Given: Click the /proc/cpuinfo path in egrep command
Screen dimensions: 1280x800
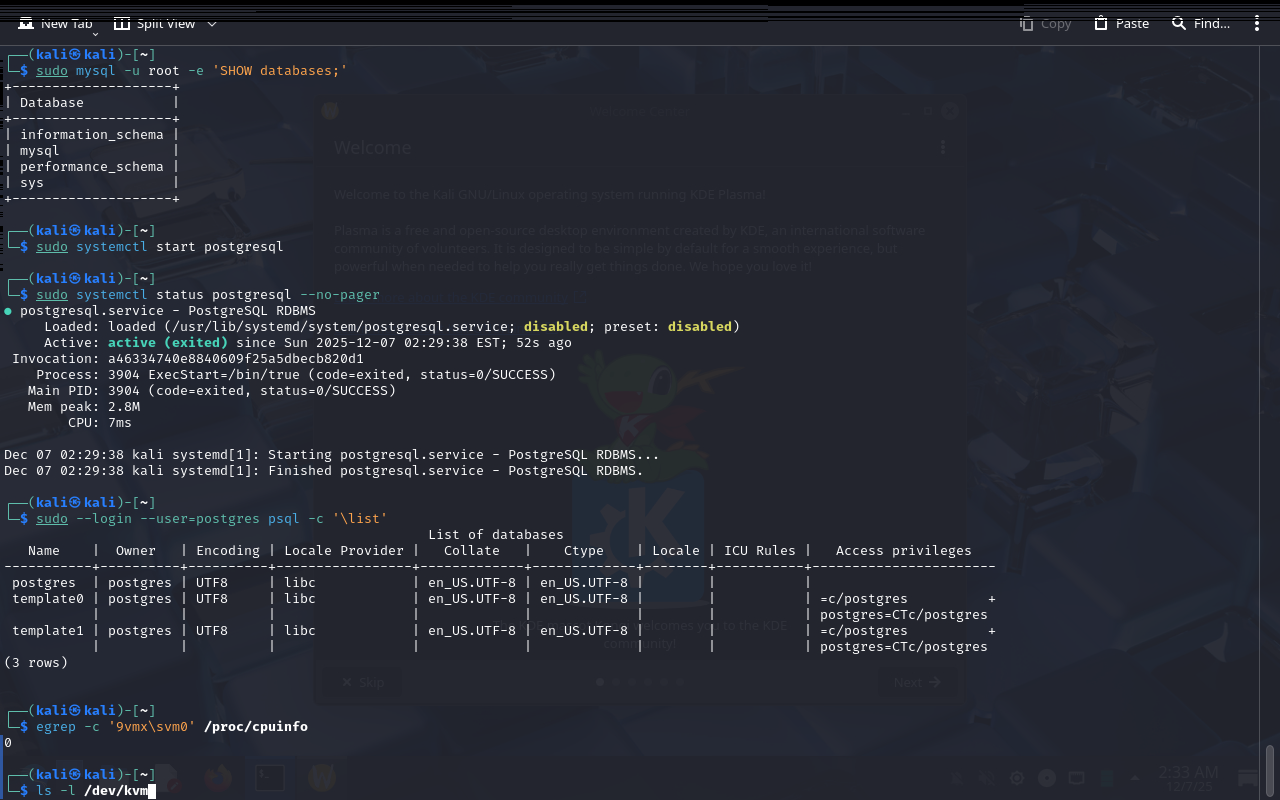Looking at the screenshot, I should (x=255, y=727).
